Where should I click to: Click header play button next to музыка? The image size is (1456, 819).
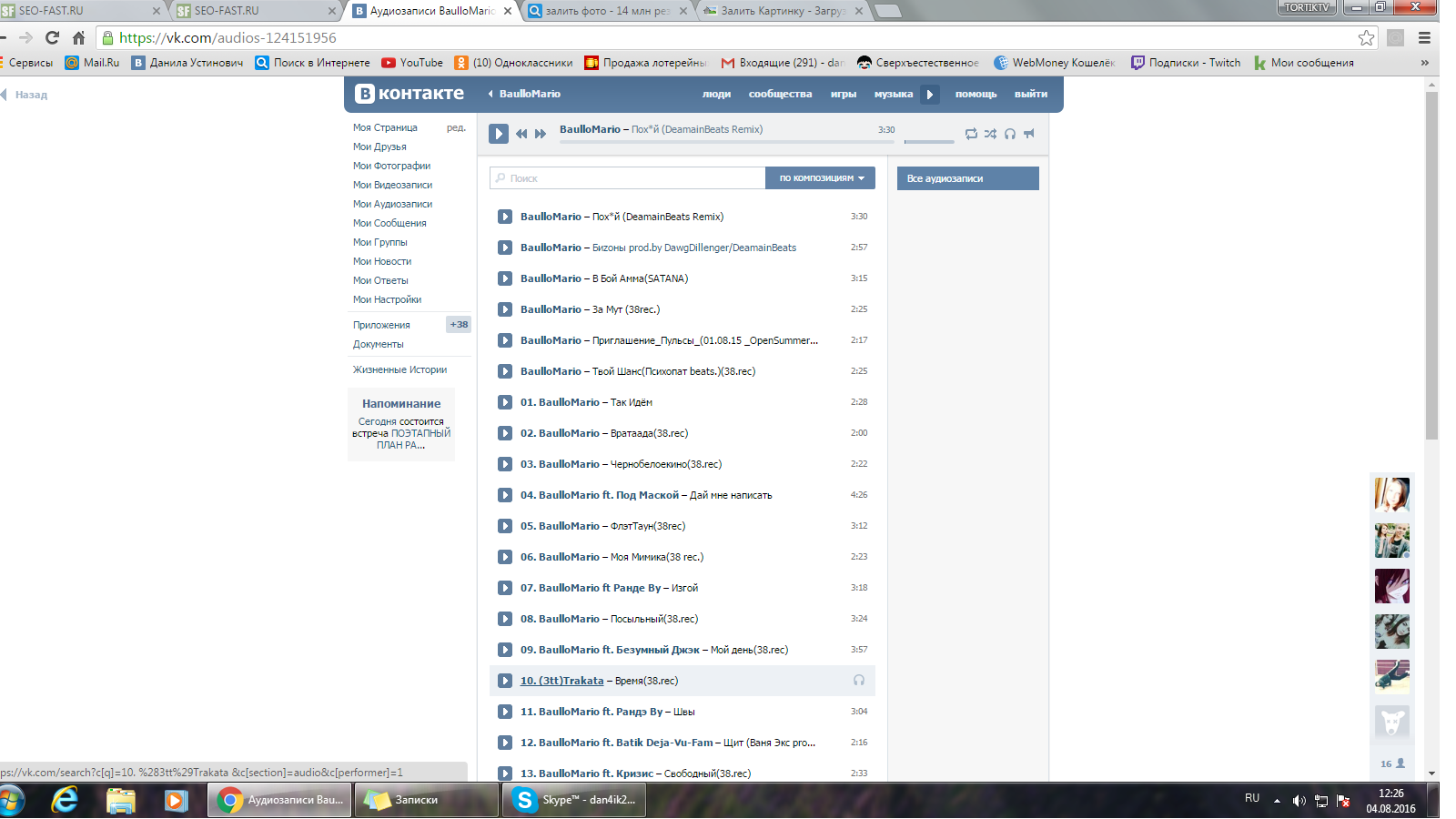[x=930, y=95]
